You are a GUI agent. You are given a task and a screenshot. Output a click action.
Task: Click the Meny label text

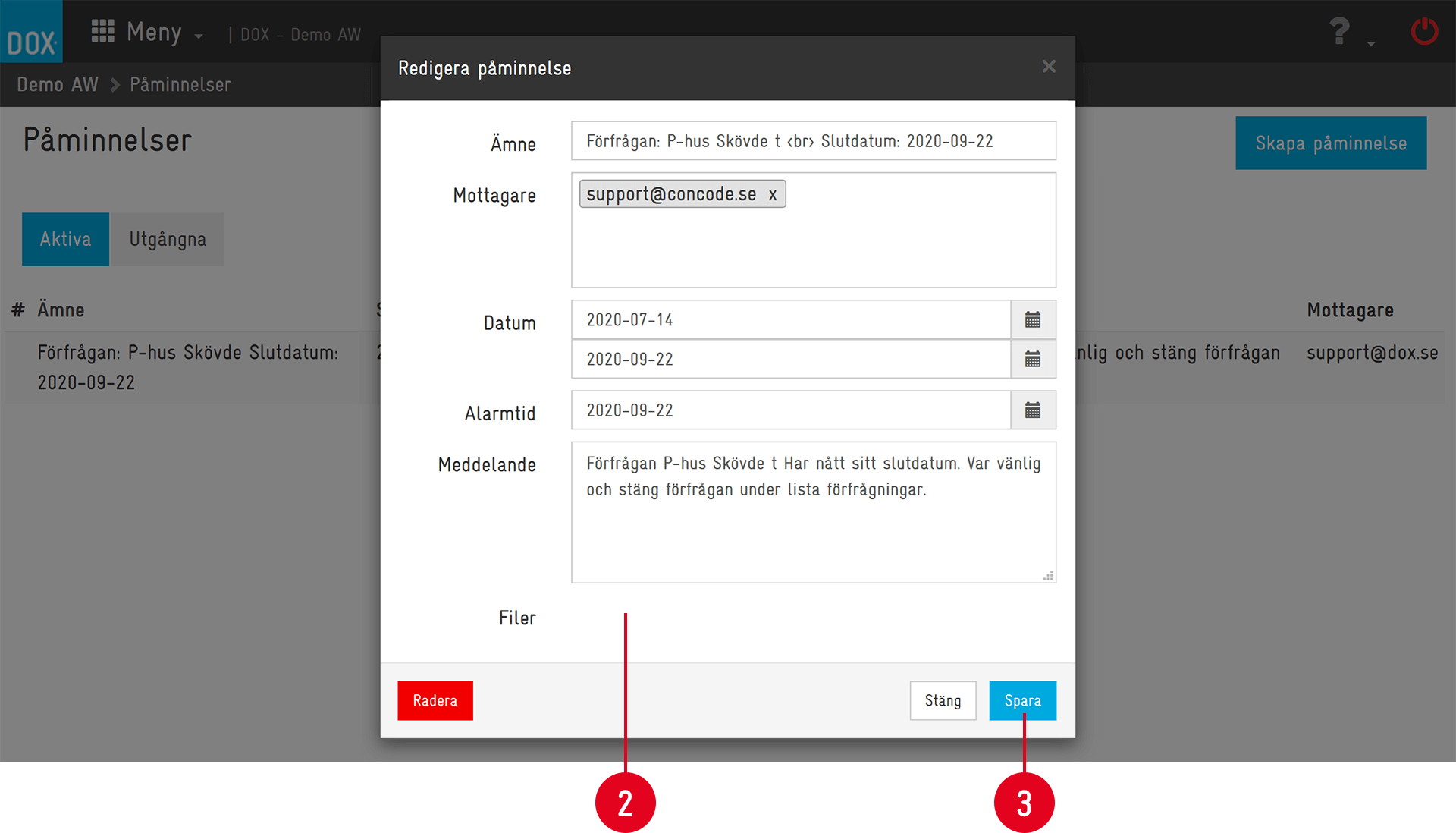point(154,32)
